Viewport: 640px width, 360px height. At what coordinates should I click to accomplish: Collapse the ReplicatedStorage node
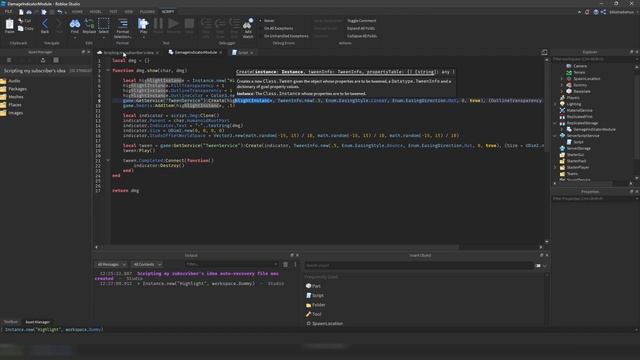pos(555,123)
